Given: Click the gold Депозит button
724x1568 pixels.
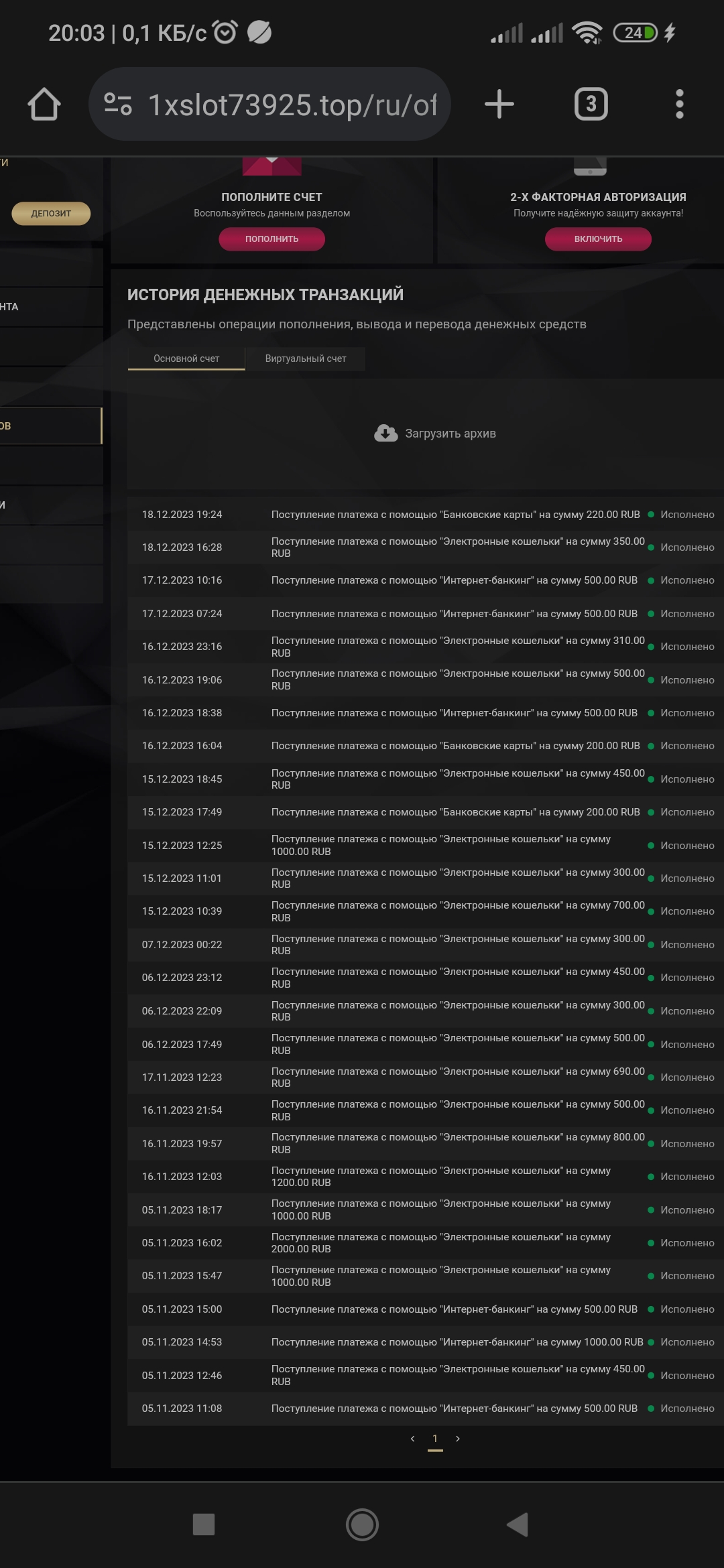Looking at the screenshot, I should tap(51, 214).
